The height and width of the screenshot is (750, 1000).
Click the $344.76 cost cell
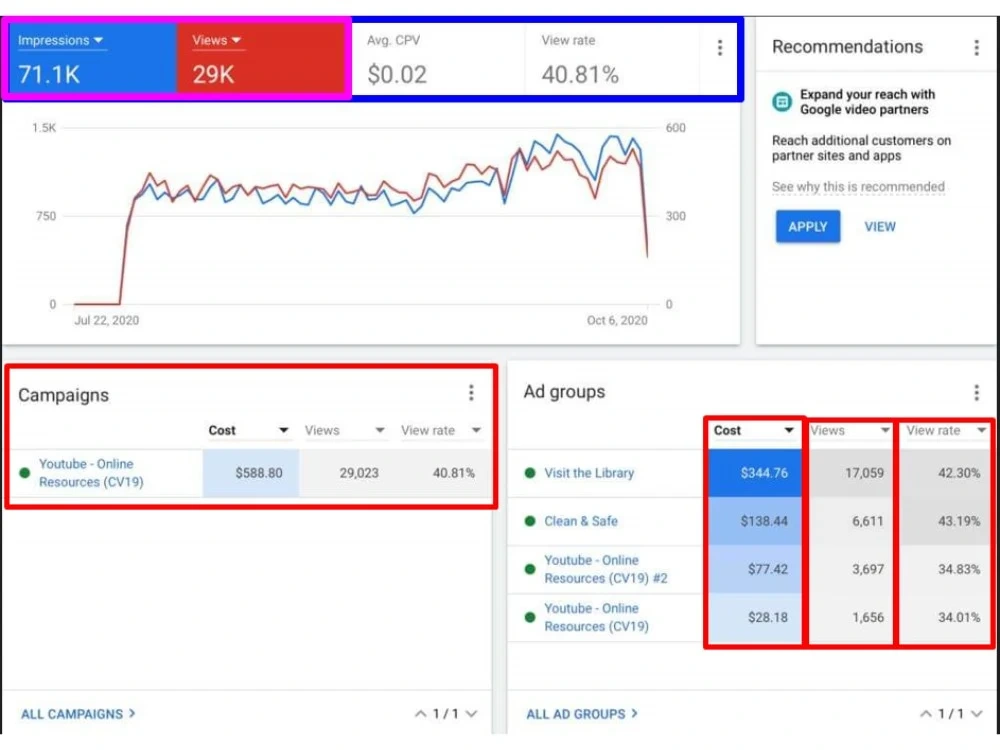pyautogui.click(x=755, y=473)
